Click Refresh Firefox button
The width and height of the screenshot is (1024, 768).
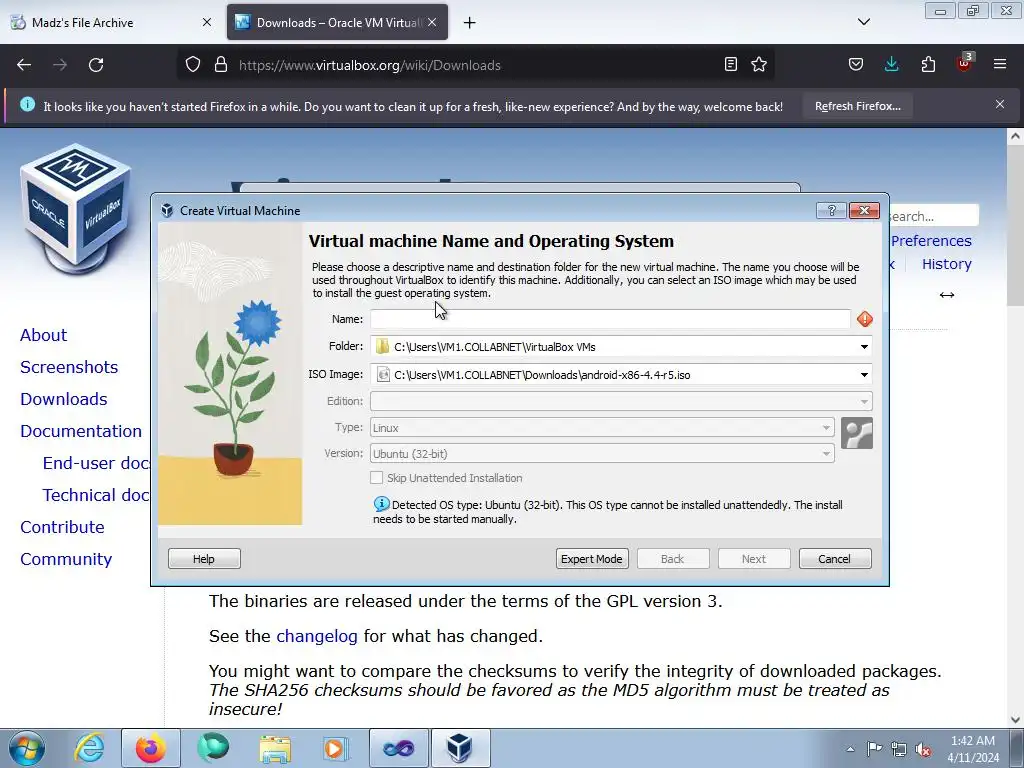point(857,106)
